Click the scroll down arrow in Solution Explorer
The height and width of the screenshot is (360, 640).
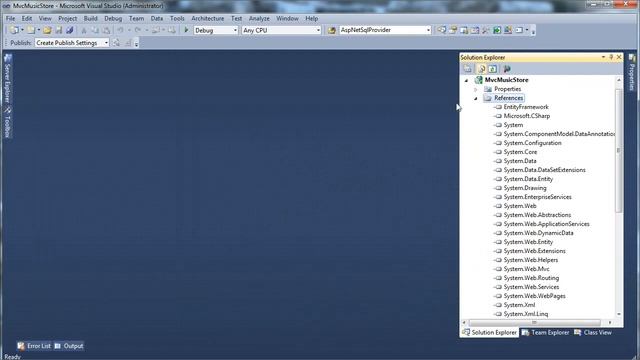pos(619,314)
